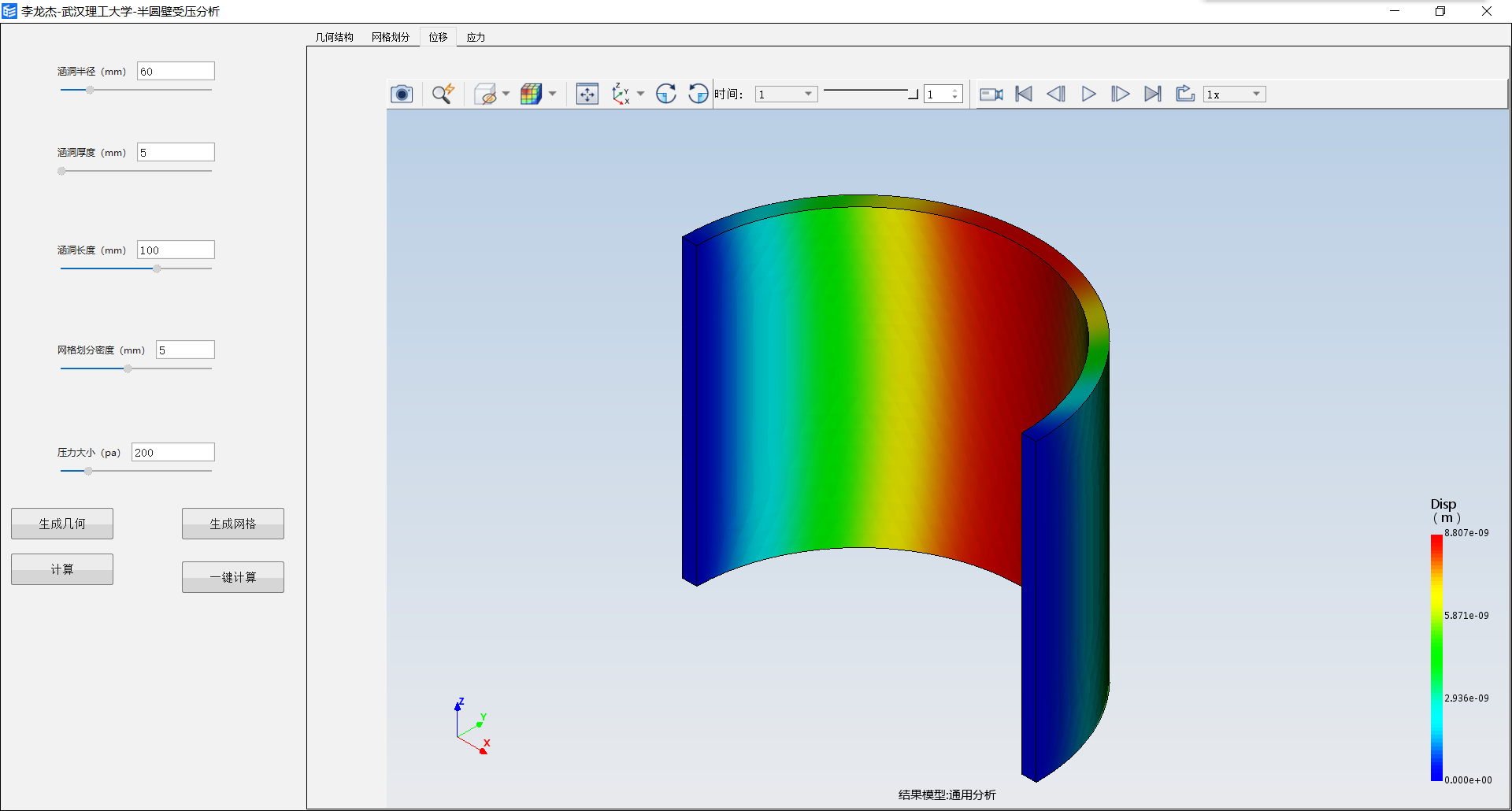Click the display mode box icon
1512x811 pixels.
coord(486,94)
